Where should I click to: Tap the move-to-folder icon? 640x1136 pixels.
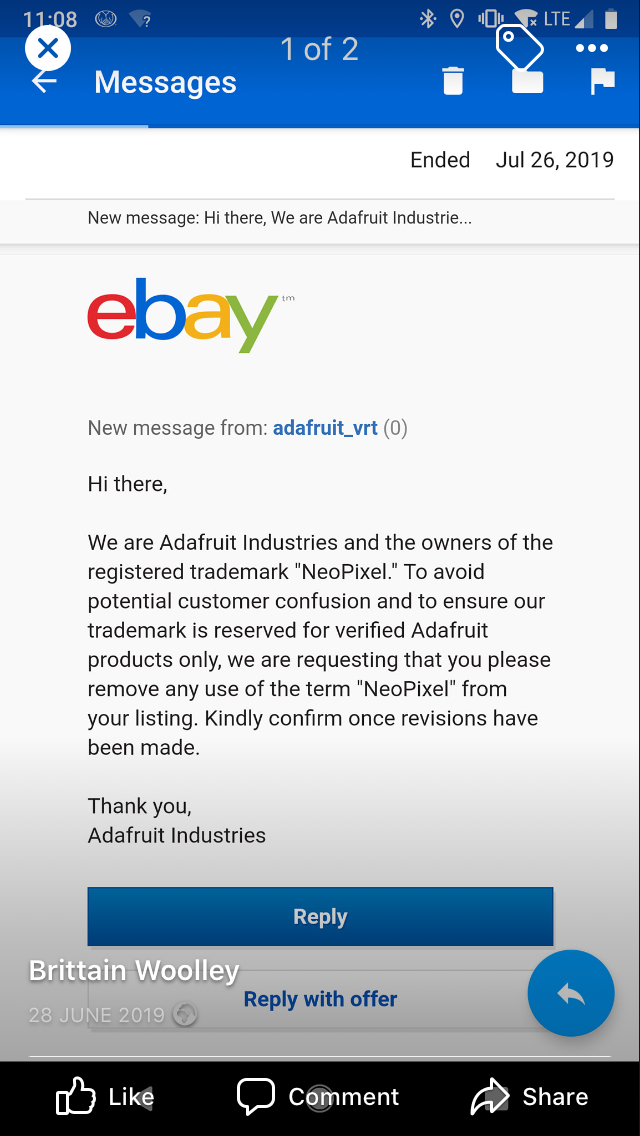pos(528,82)
